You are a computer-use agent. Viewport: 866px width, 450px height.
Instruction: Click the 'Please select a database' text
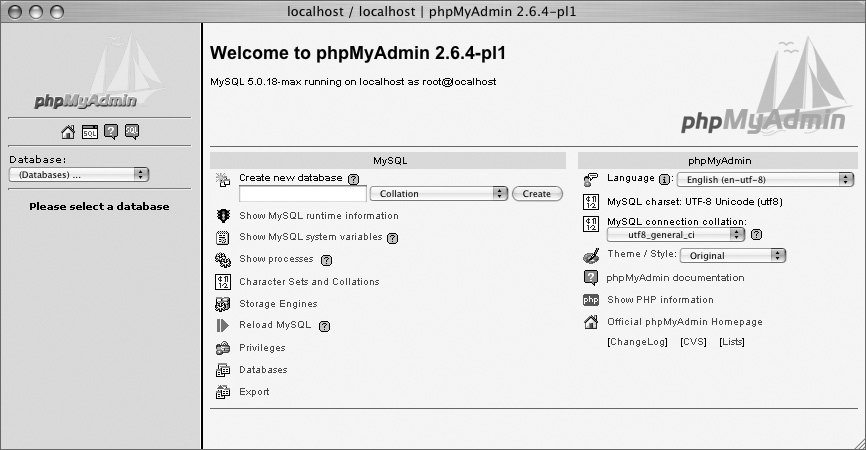tap(99, 207)
